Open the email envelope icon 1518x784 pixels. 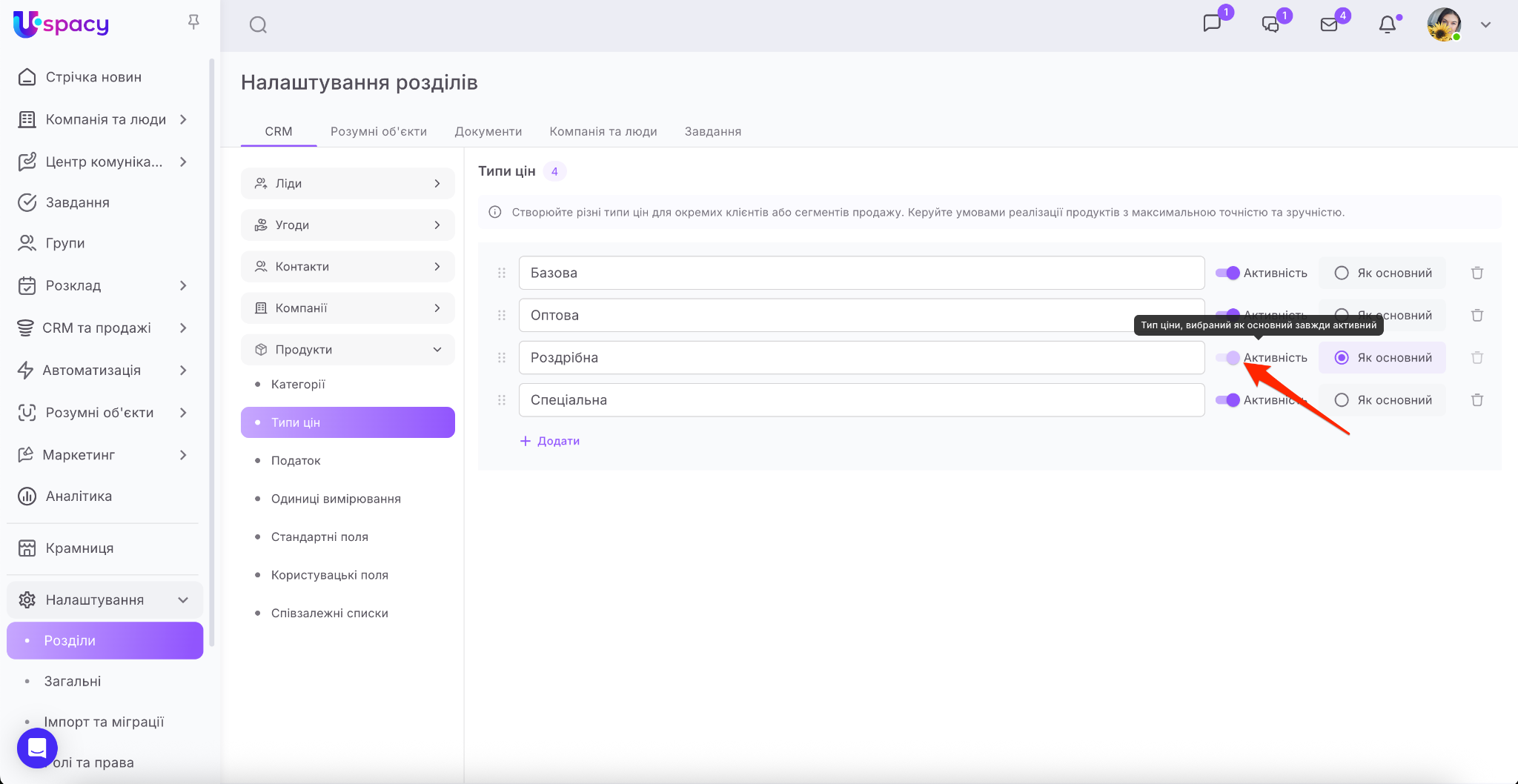pyautogui.click(x=1329, y=25)
